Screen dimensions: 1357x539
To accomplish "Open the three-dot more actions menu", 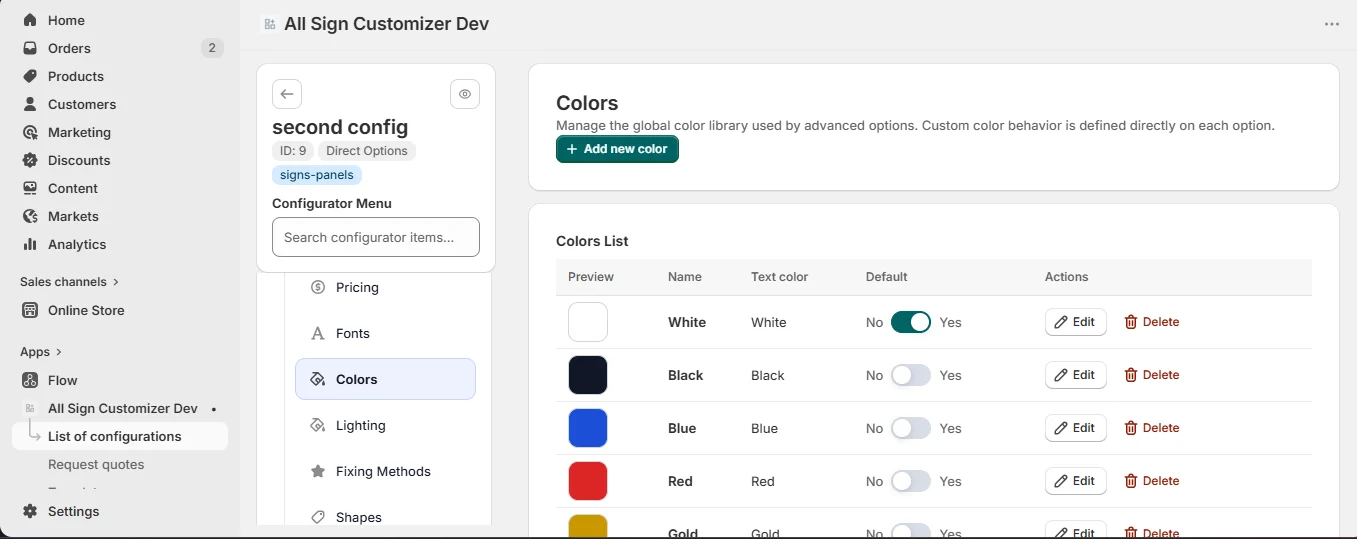I will point(1331,24).
